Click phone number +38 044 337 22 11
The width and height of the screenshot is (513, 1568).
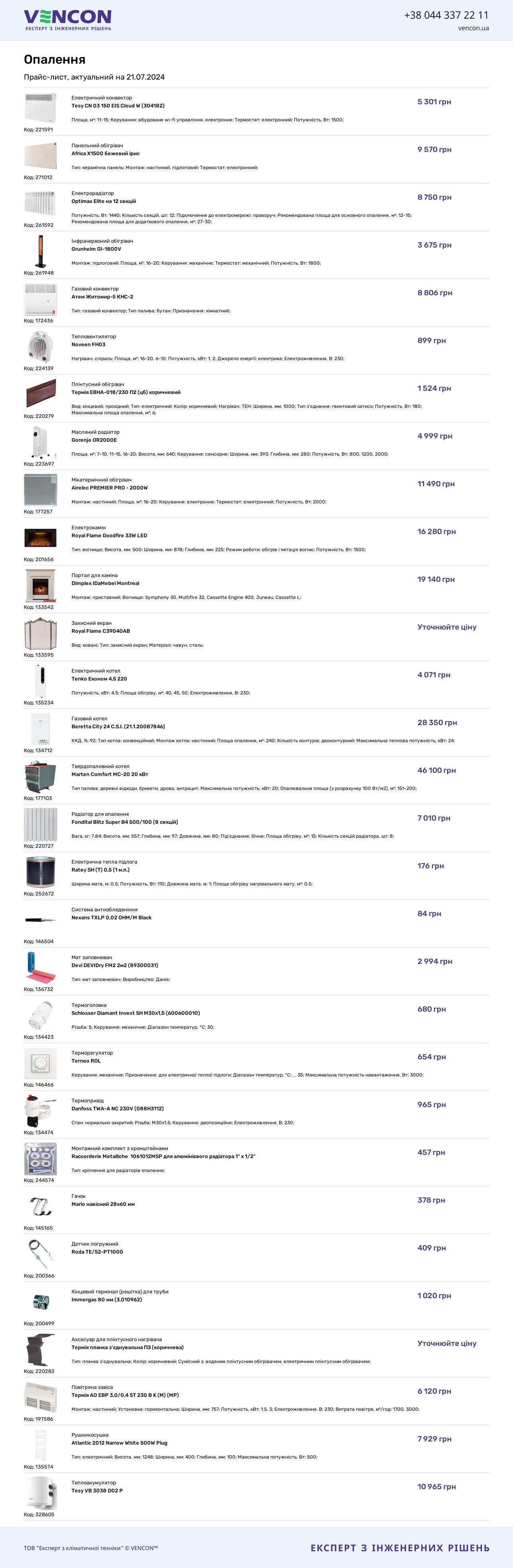[x=446, y=15]
